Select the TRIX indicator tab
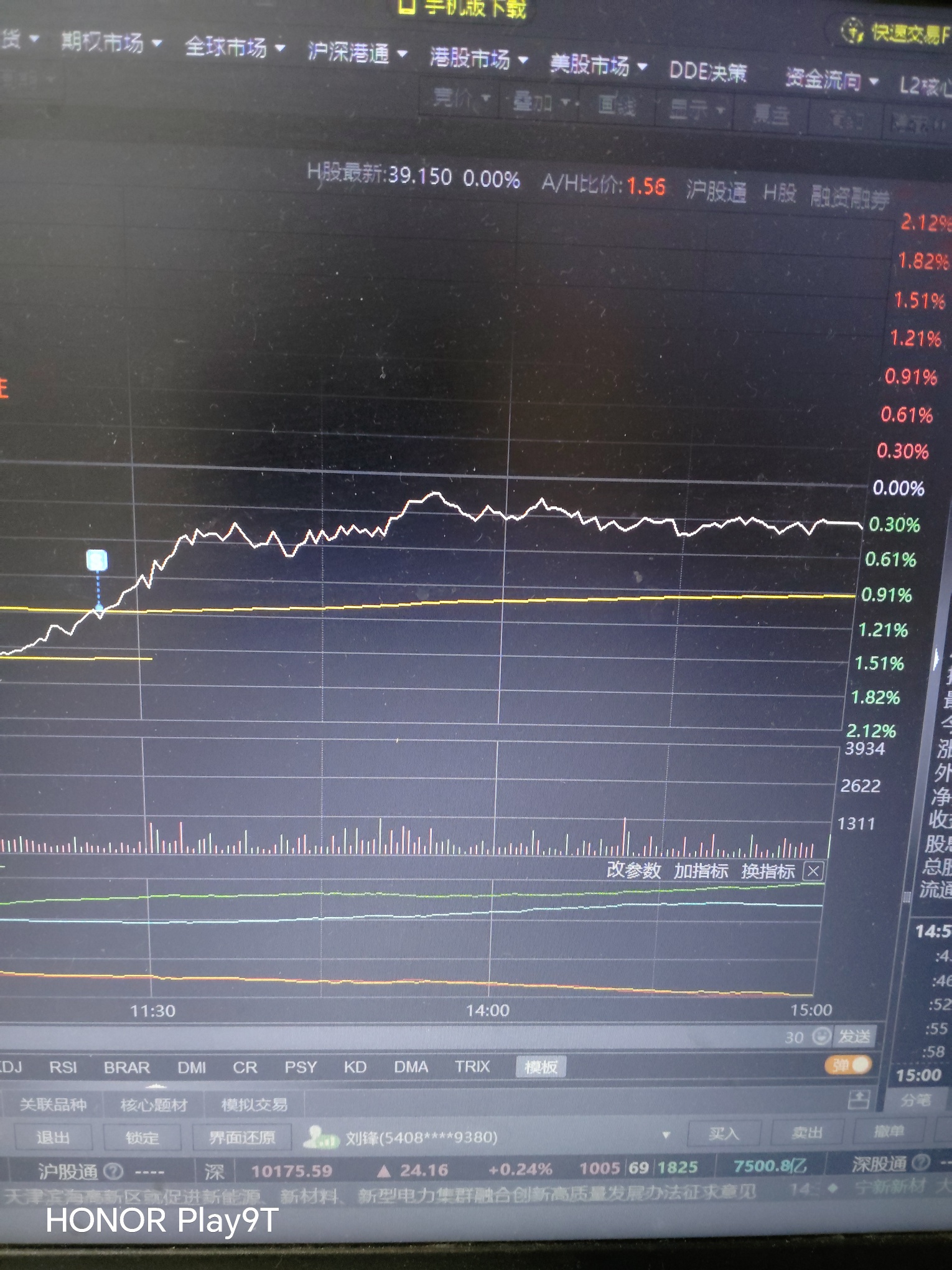952x1270 pixels. [x=472, y=1066]
